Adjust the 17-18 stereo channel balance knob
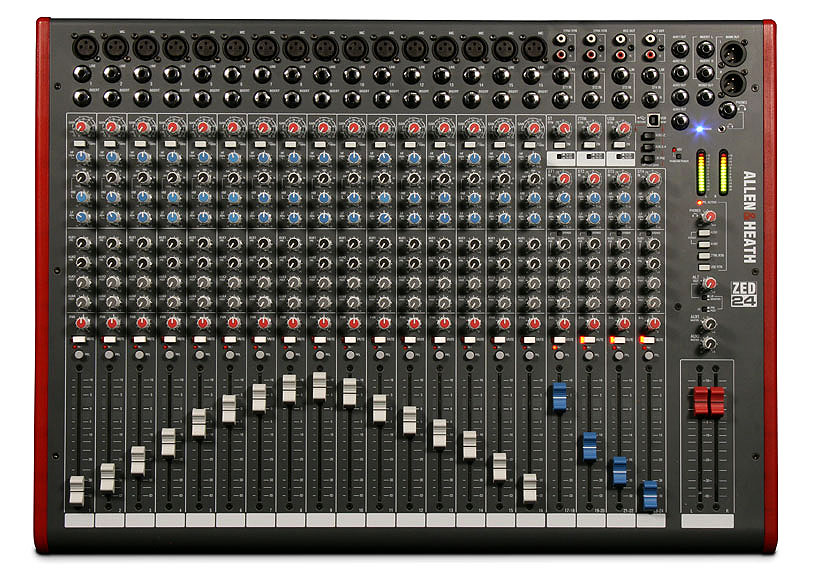 (564, 323)
